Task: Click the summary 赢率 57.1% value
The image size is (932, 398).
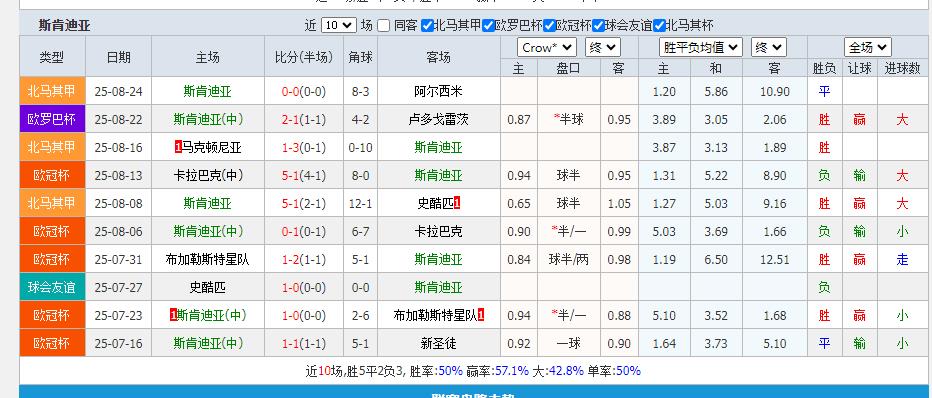Action: click(512, 371)
